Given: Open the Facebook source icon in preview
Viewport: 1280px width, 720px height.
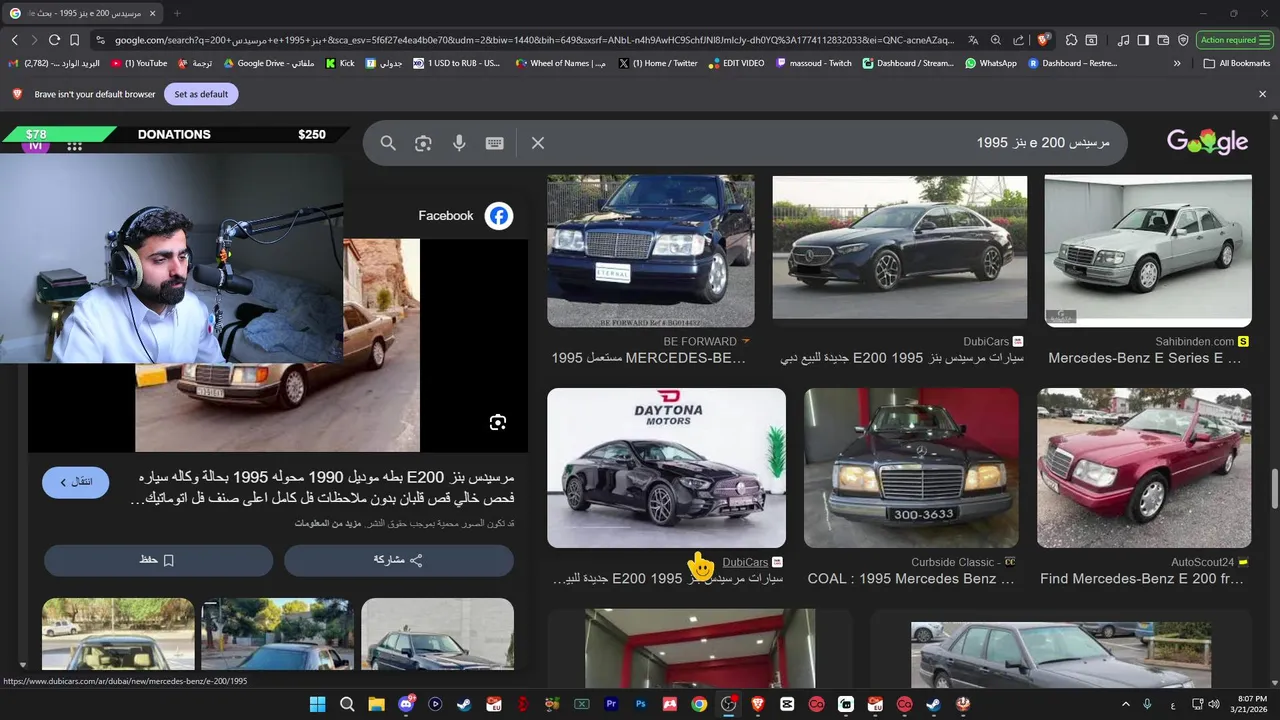Looking at the screenshot, I should 499,215.
